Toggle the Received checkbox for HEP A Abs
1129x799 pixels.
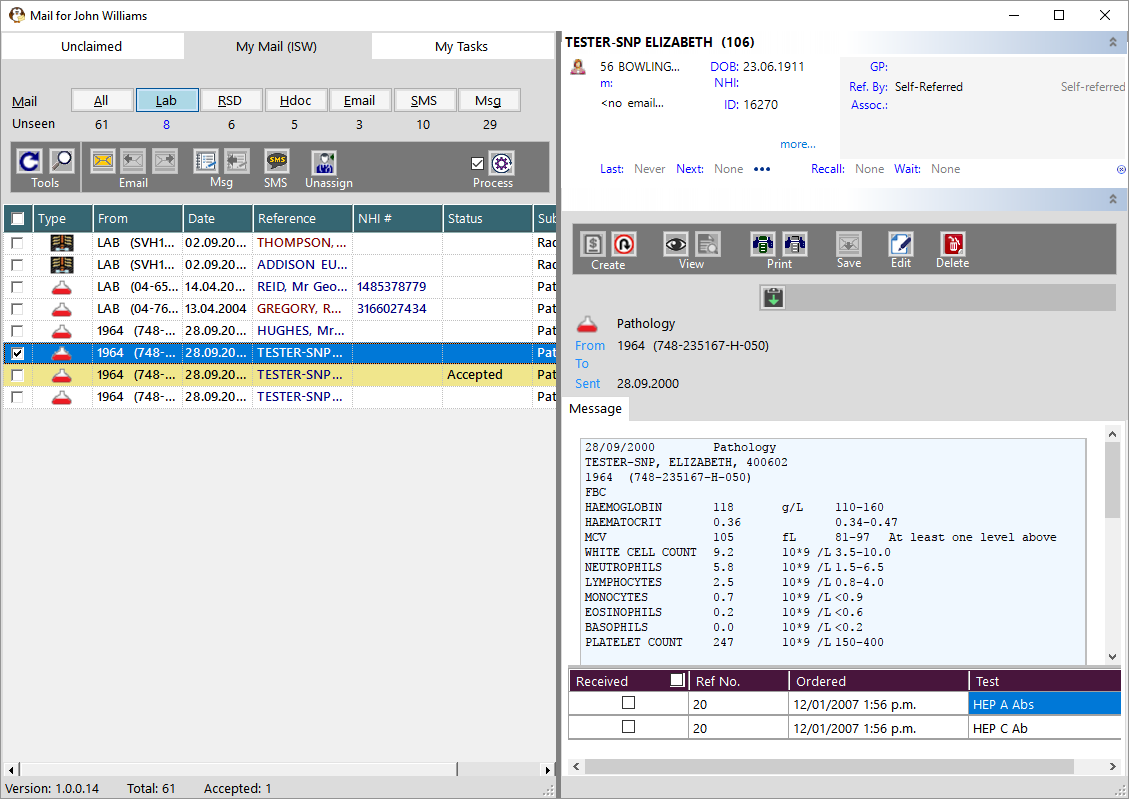click(628, 703)
